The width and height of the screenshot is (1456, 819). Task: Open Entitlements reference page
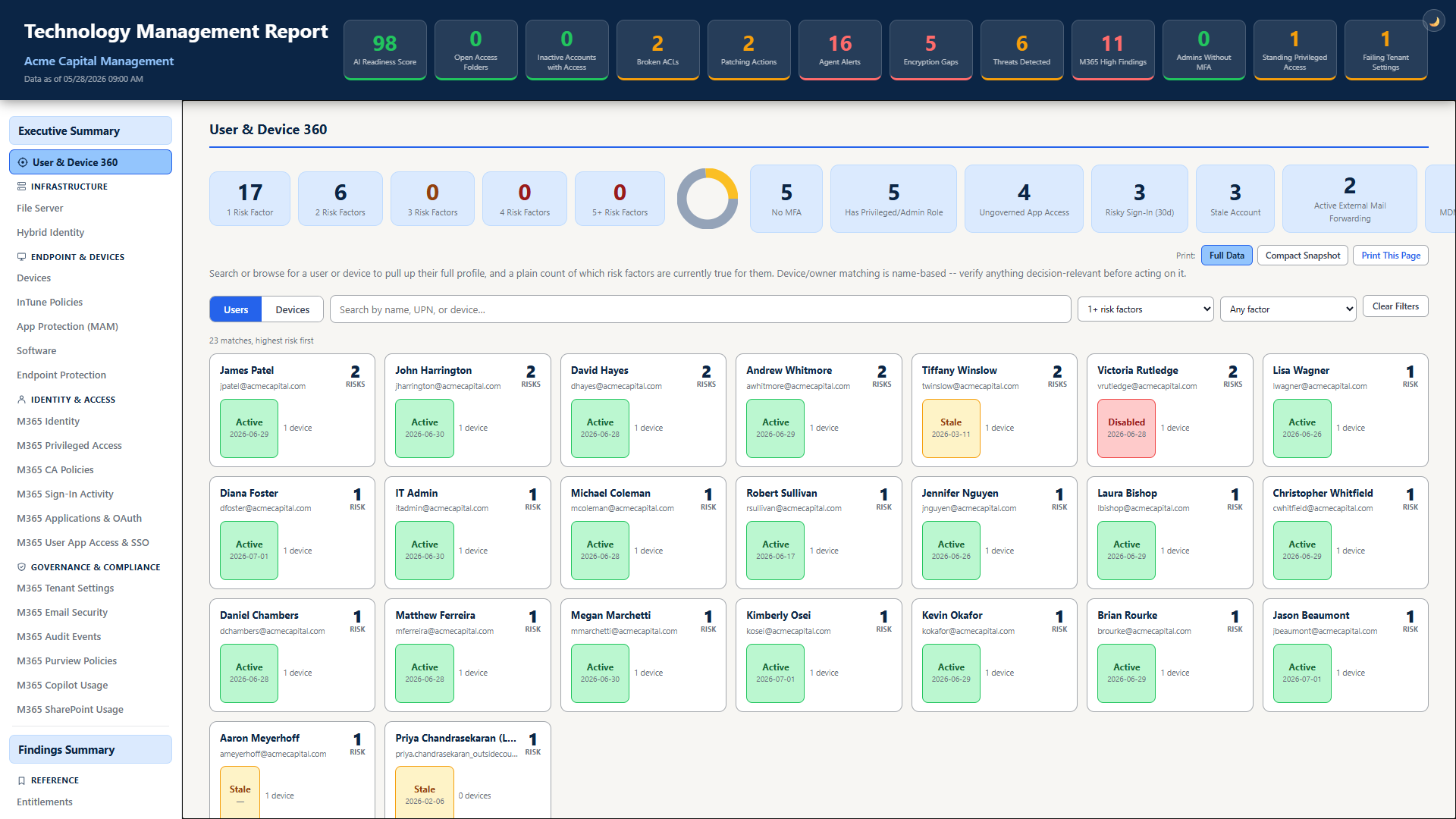click(x=45, y=802)
